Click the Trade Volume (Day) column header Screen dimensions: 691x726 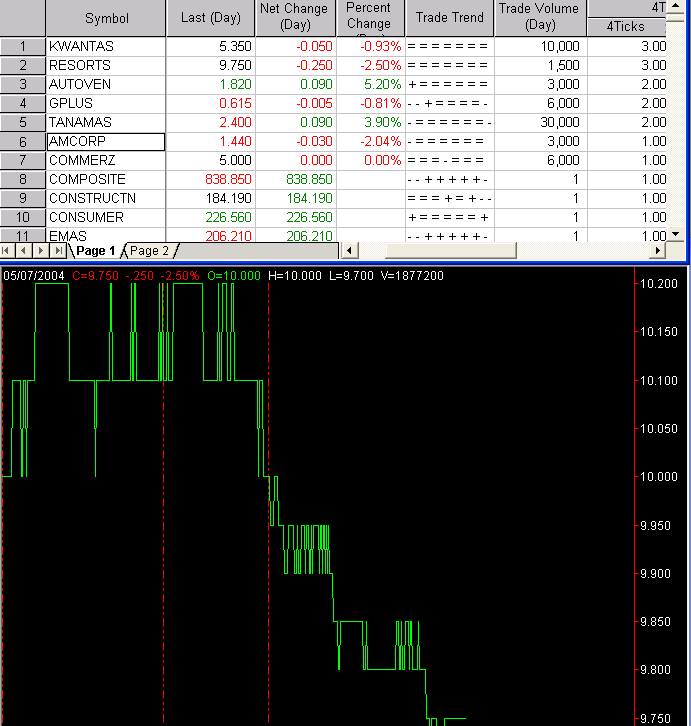pyautogui.click(x=540, y=18)
